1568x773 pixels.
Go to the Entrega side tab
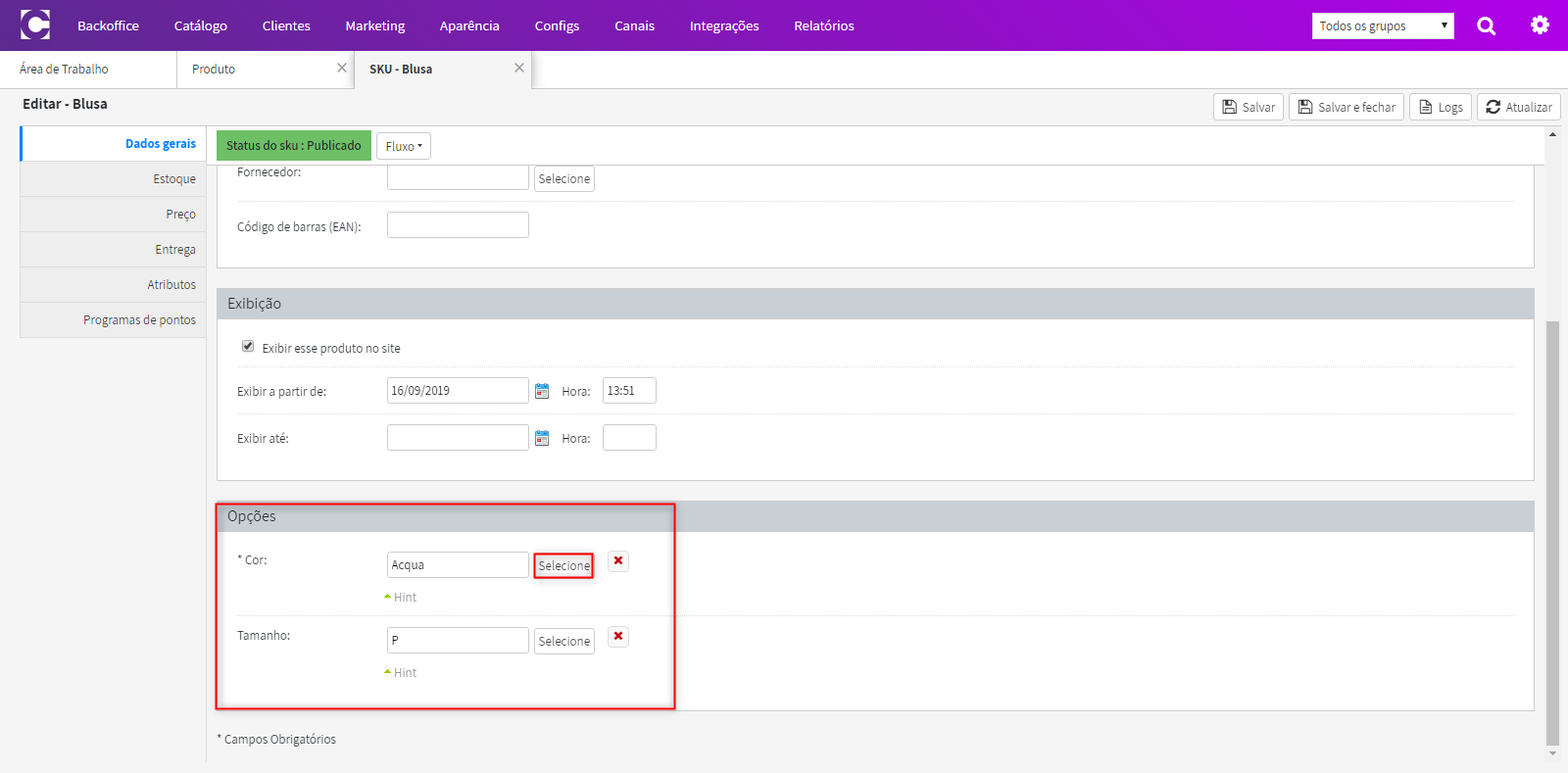(x=114, y=250)
